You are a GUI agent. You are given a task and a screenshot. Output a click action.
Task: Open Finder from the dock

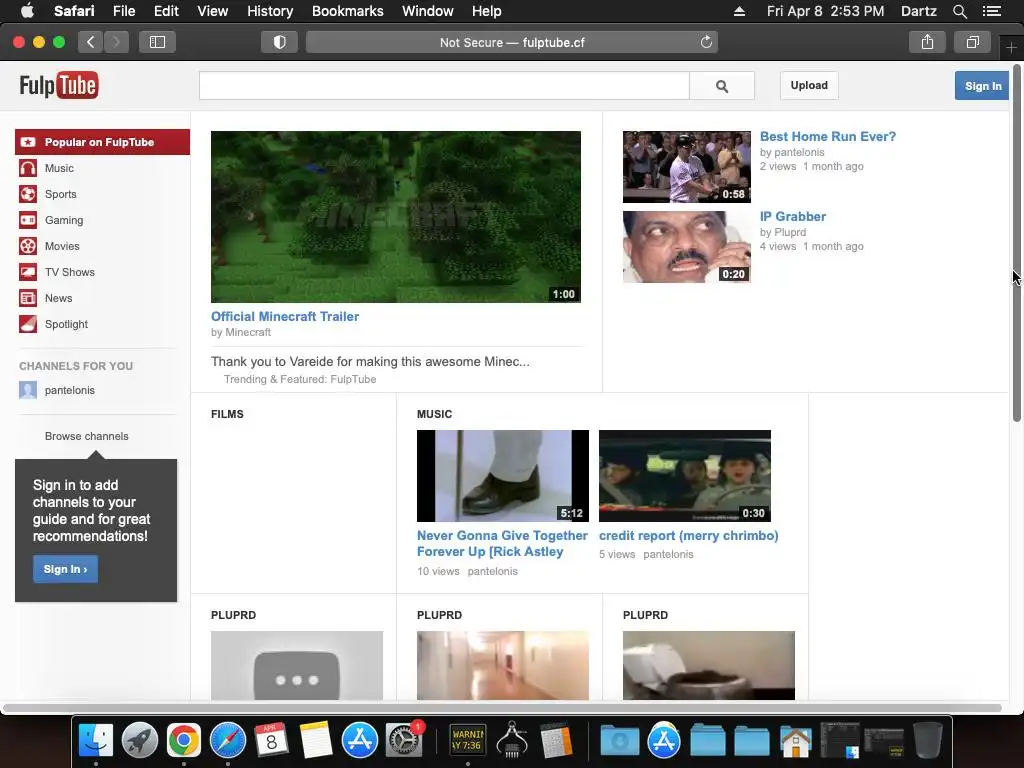96,740
